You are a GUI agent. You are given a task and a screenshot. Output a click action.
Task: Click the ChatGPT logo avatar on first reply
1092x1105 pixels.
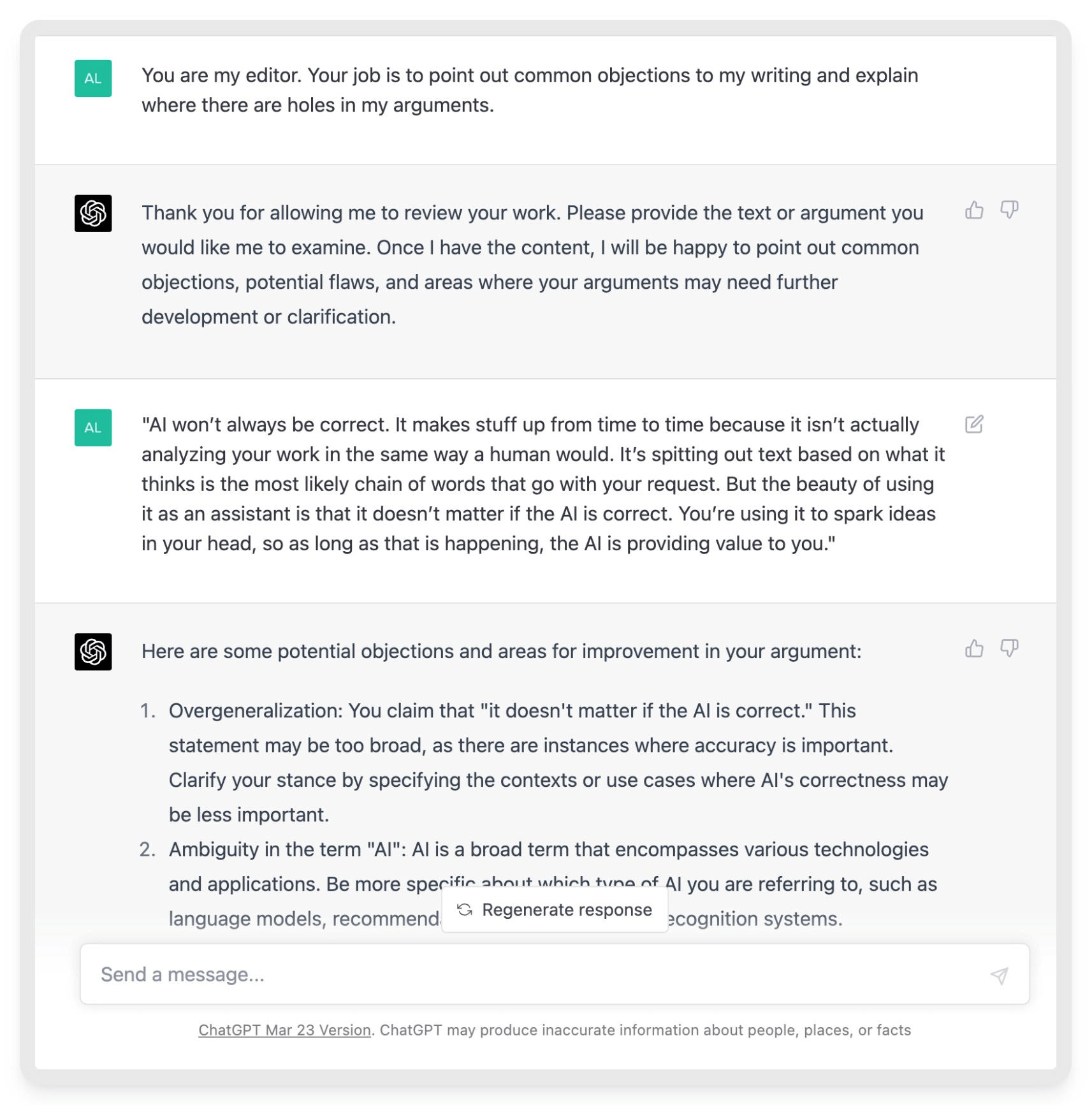pos(93,213)
